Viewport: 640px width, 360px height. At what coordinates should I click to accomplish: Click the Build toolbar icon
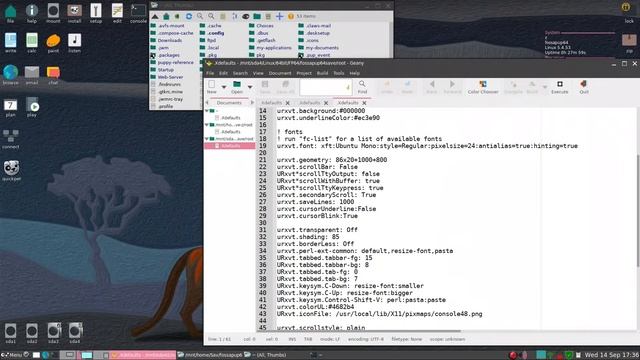(x=532, y=84)
